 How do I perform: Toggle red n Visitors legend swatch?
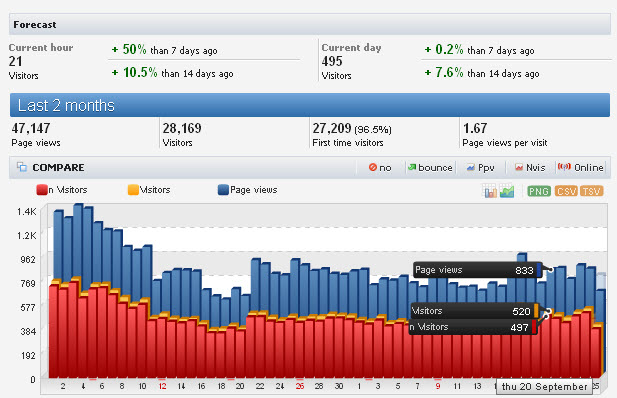pos(42,190)
